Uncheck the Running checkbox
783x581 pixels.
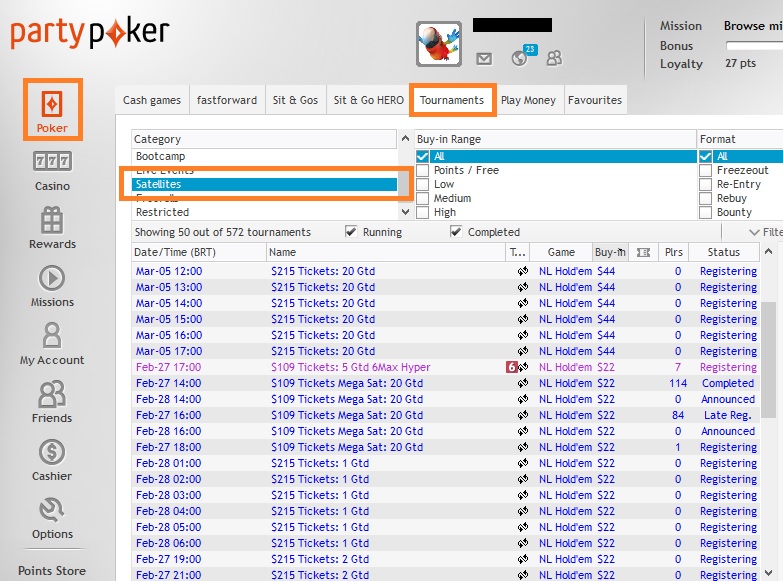point(351,232)
